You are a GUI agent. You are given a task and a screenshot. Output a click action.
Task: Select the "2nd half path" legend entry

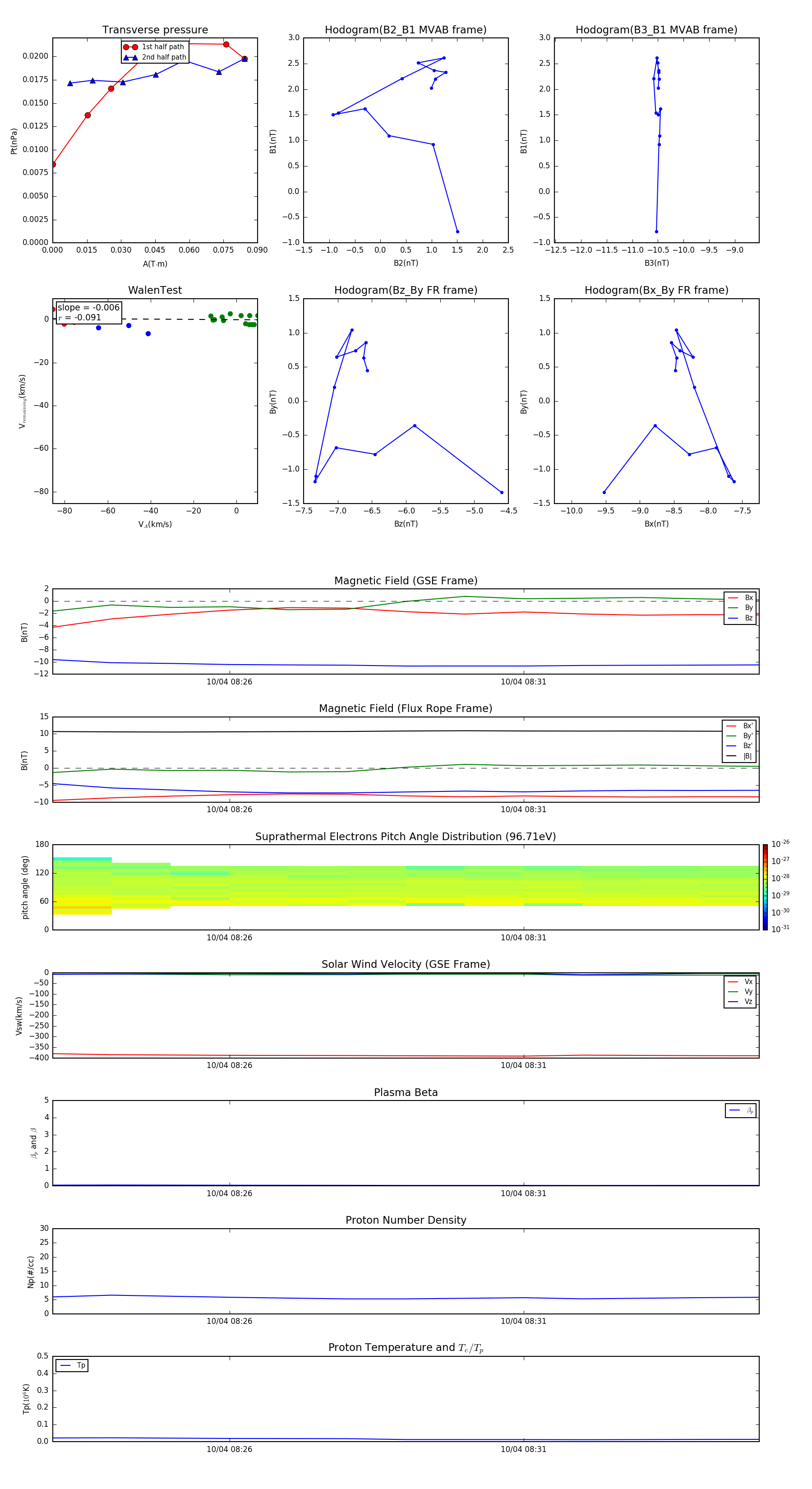tap(155, 57)
